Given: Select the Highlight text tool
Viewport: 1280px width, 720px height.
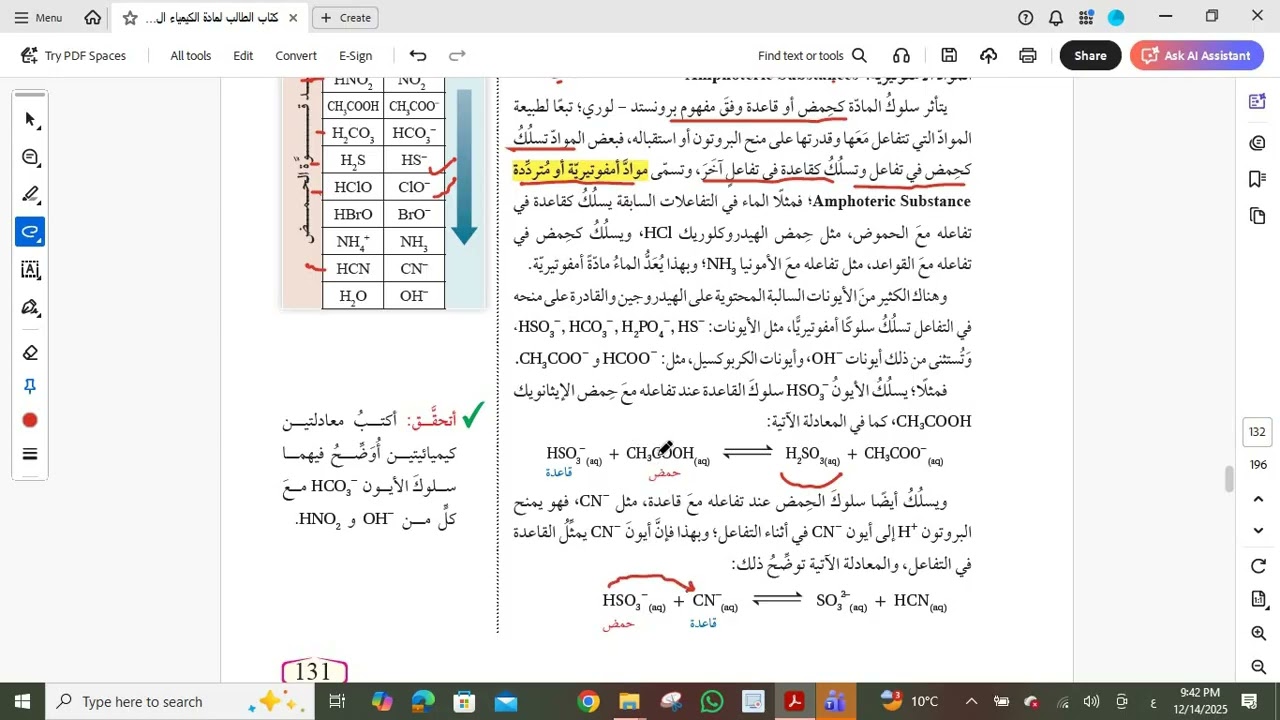Looking at the screenshot, I should (30, 194).
